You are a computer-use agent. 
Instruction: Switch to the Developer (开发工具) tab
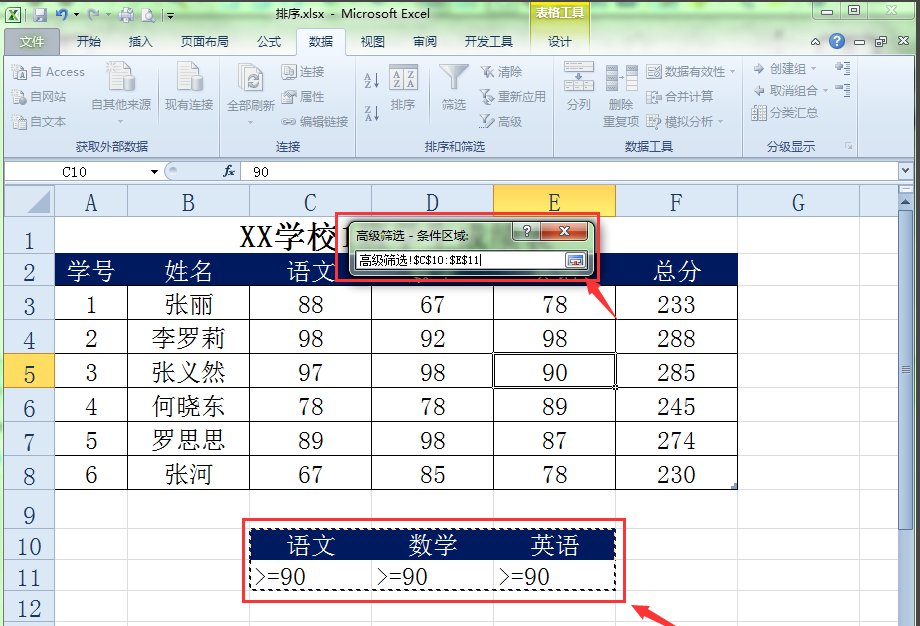(488, 42)
